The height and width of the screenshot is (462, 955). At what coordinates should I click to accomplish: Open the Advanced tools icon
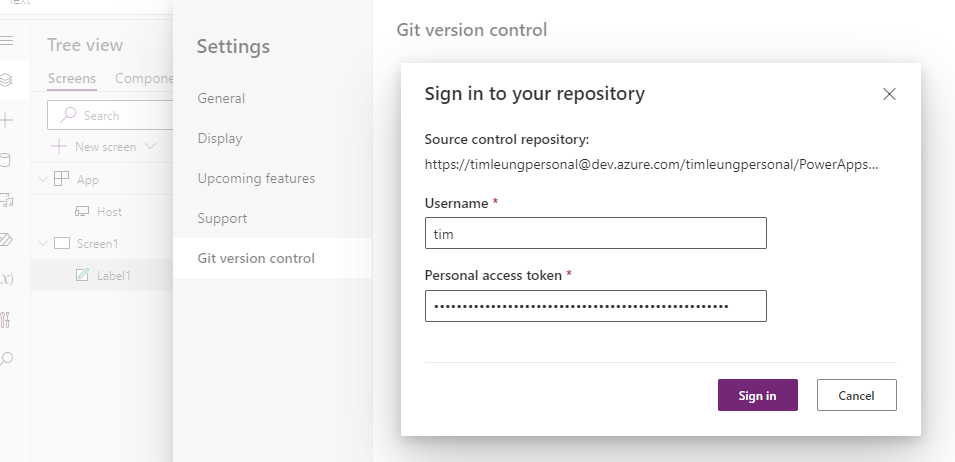point(5,320)
